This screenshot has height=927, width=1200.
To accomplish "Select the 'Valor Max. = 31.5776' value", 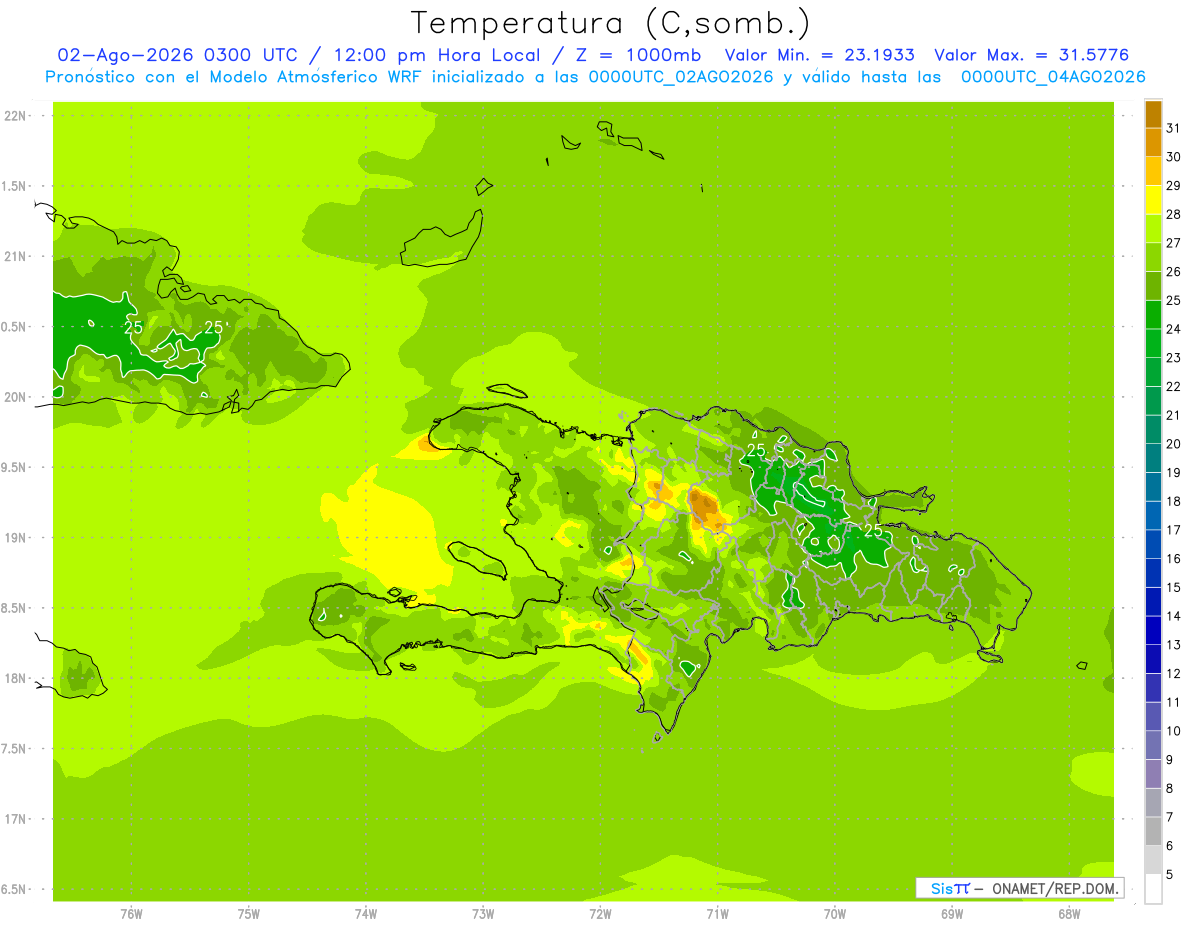I will pyautogui.click(x=1032, y=55).
